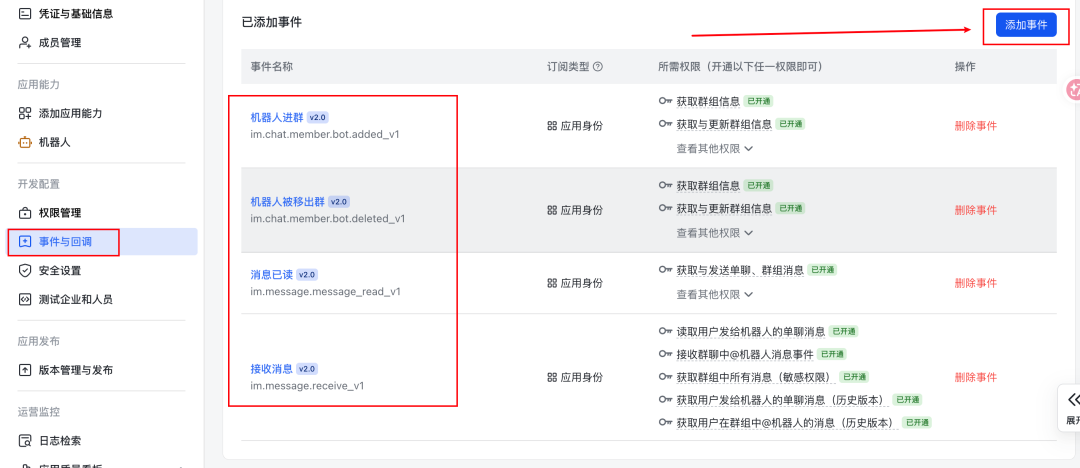Viewport: 1080px width, 468px height.
Task: Click the 添加事件 button
Action: pos(1026,25)
